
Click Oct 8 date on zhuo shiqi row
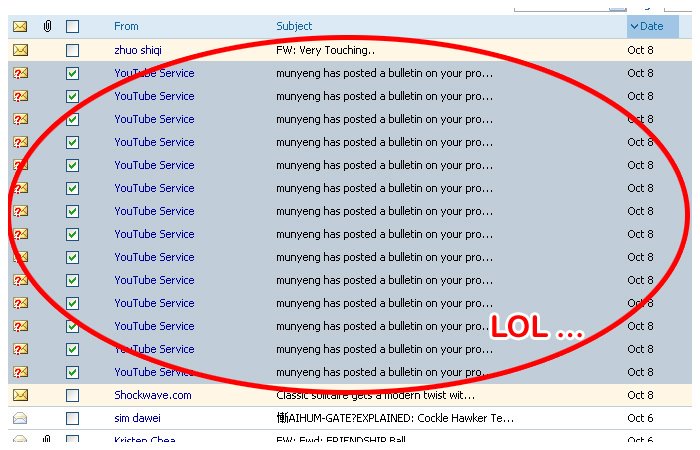[640, 50]
